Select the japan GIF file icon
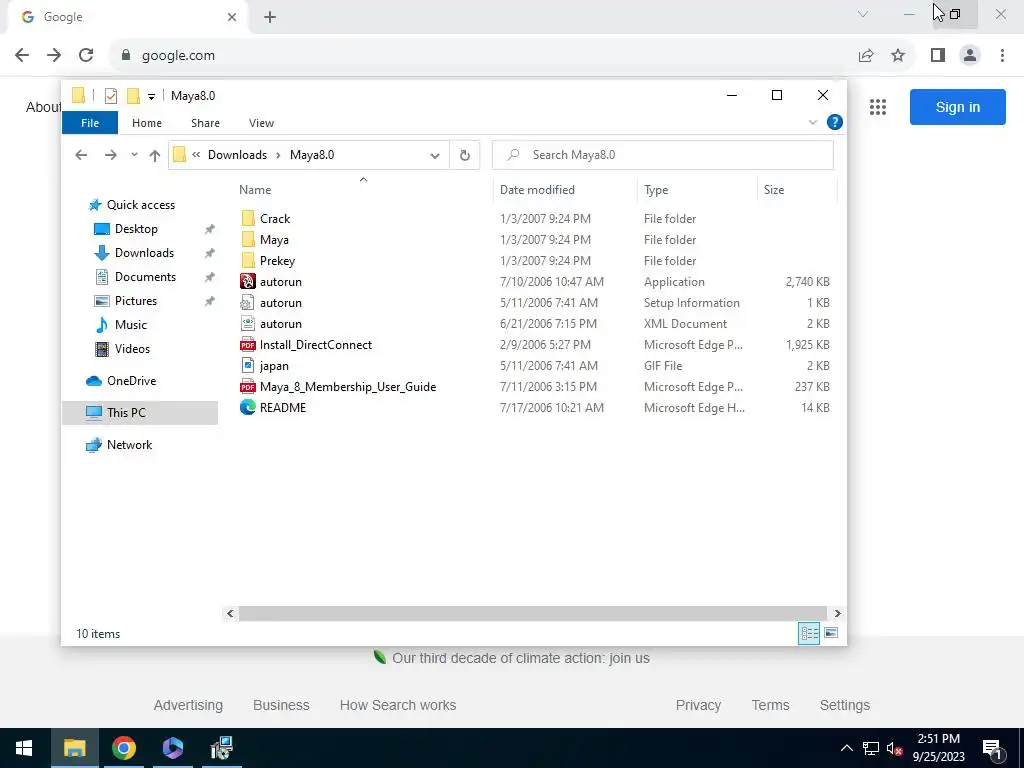The height and width of the screenshot is (768, 1024). pyautogui.click(x=248, y=366)
